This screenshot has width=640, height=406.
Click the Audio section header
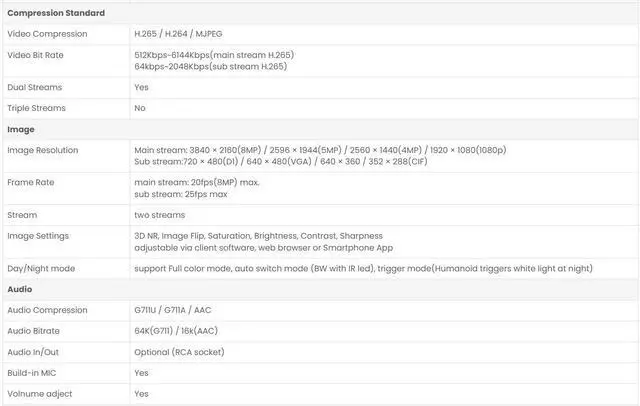tap(20, 289)
